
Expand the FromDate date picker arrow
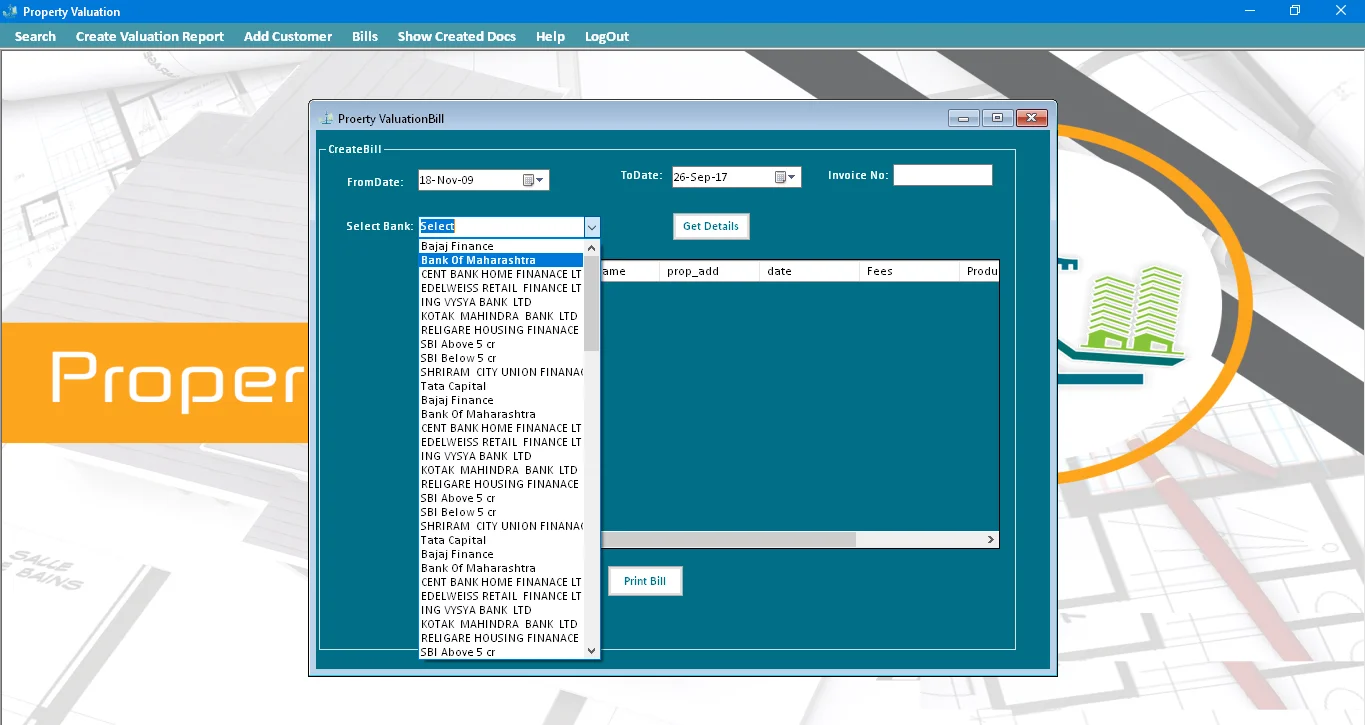[541, 180]
